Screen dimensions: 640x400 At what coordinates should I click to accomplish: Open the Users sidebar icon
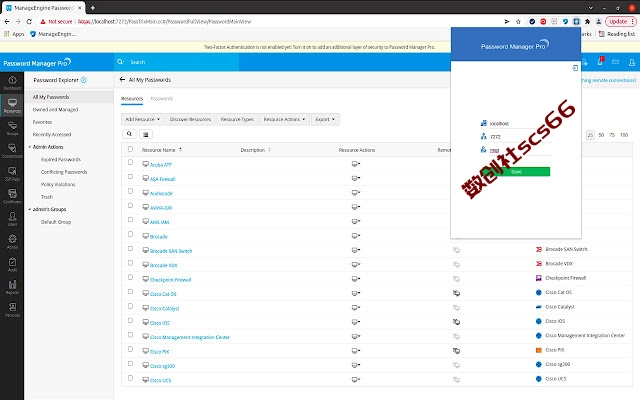click(x=12, y=219)
